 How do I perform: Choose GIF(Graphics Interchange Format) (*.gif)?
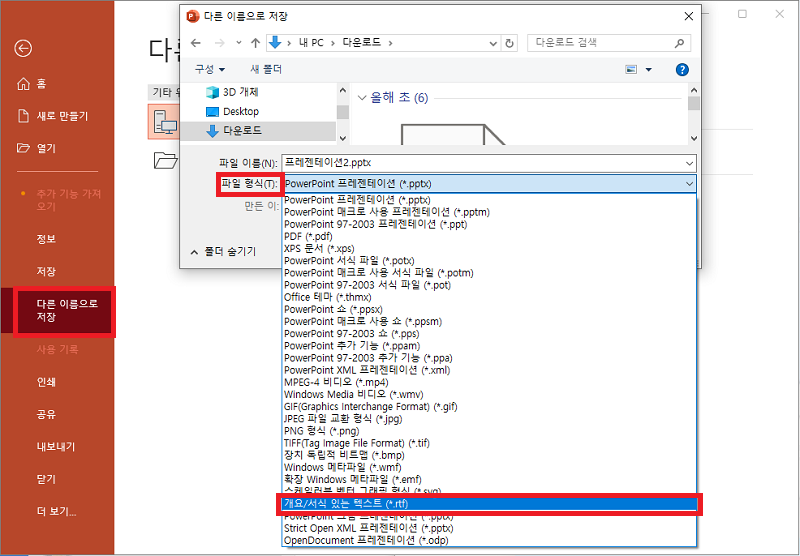coord(370,407)
